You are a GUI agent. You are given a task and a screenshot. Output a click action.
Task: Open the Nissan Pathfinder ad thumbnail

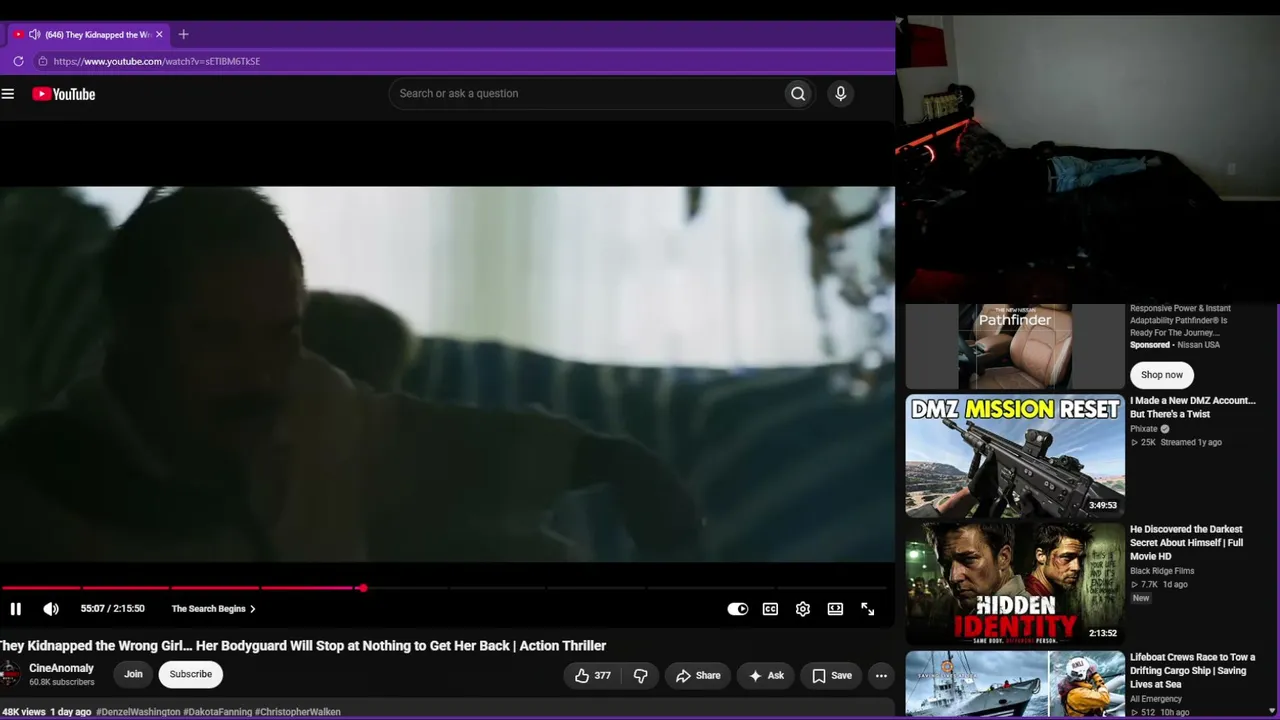[x=1015, y=346]
